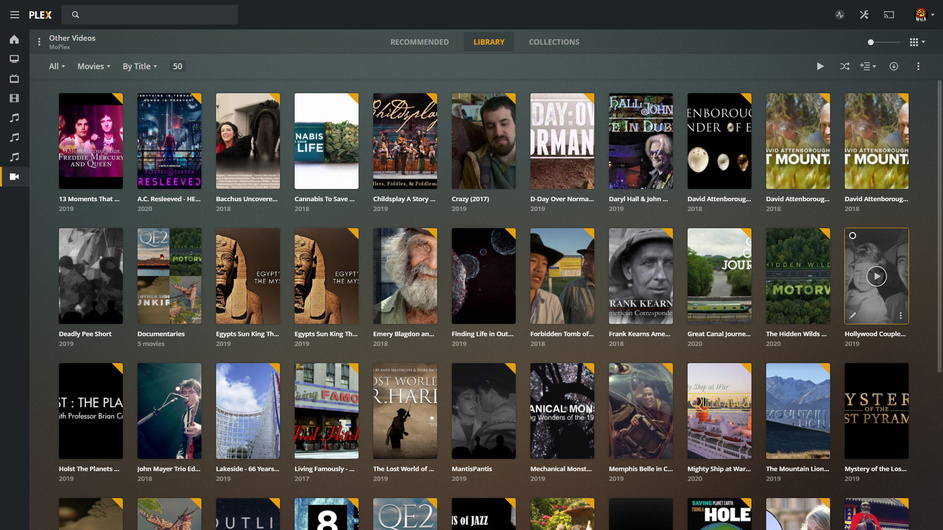The height and width of the screenshot is (530, 943).
Task: Click the Cannabis To Save title link
Action: pos(325,199)
